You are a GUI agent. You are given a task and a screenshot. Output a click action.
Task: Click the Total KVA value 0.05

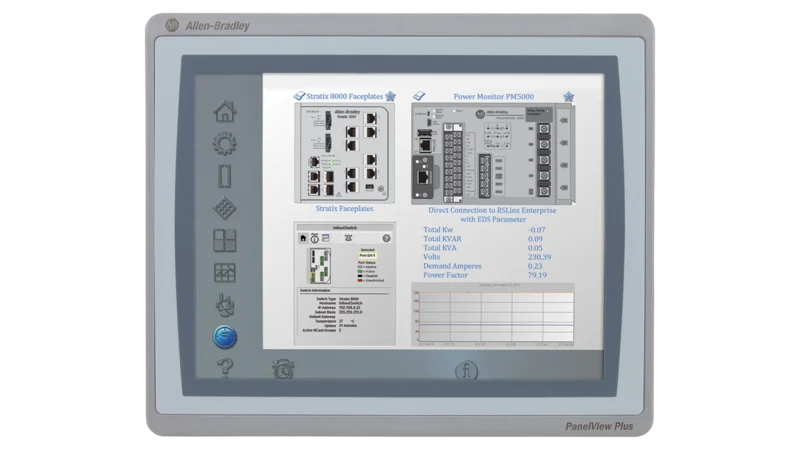pyautogui.click(x=535, y=248)
